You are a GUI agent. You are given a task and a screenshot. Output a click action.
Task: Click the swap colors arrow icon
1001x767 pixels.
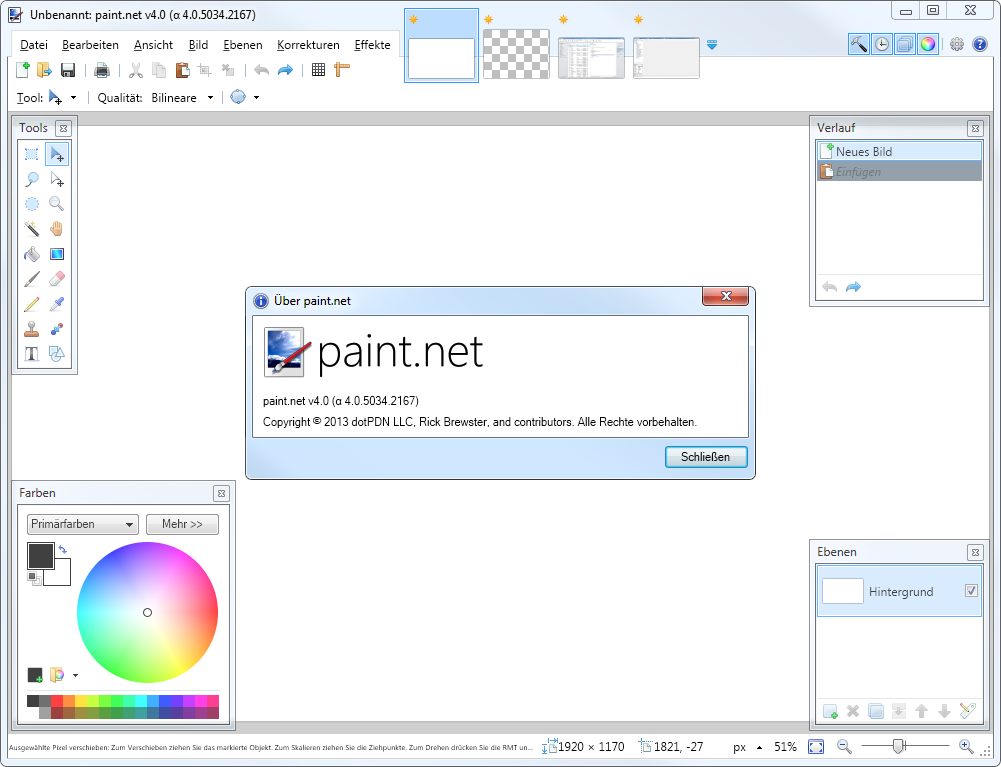click(x=63, y=549)
